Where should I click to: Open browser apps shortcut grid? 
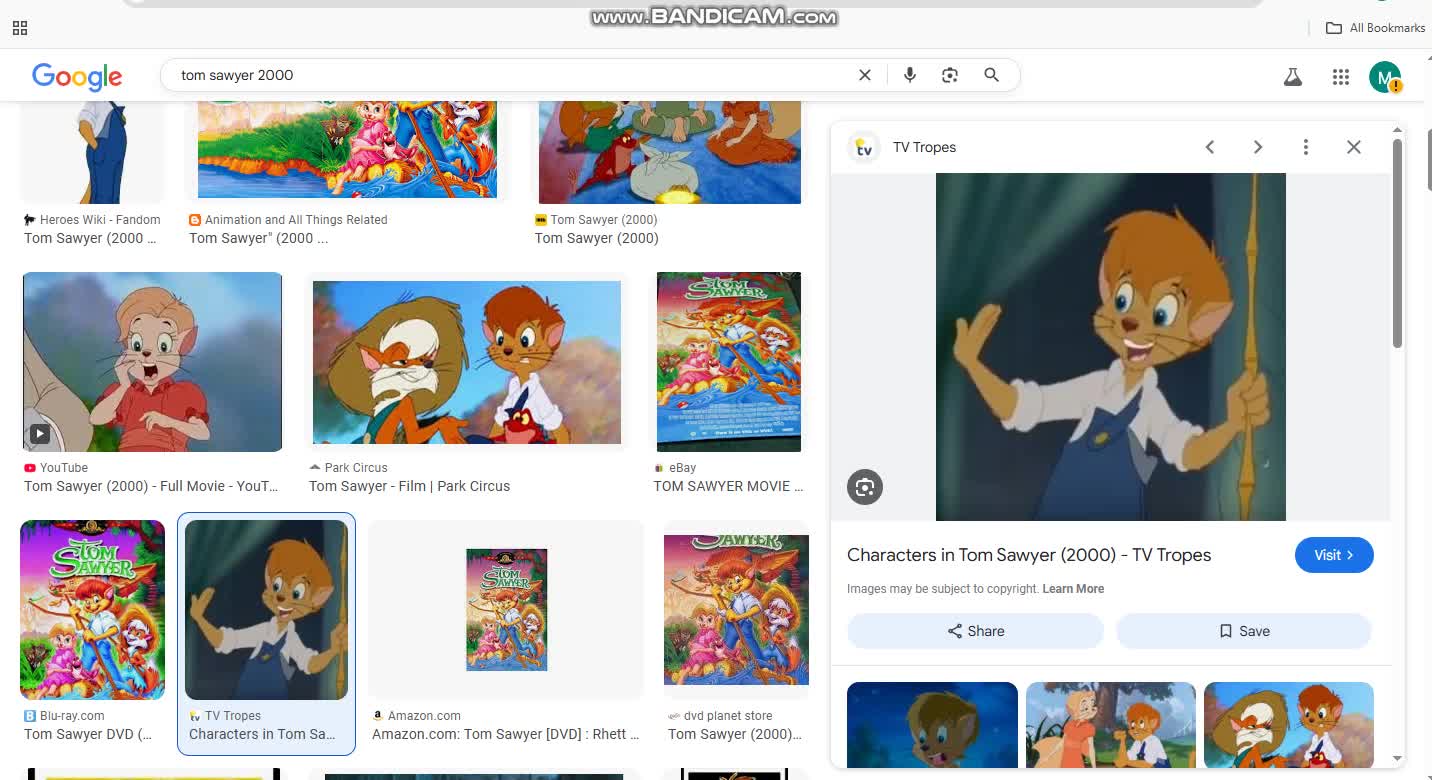pos(20,28)
